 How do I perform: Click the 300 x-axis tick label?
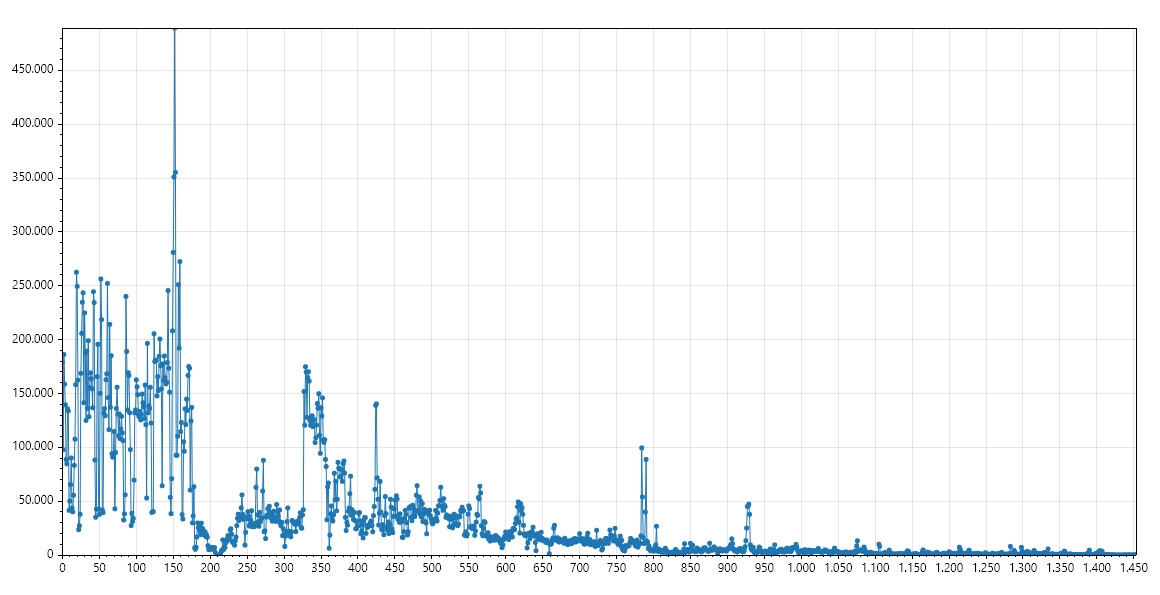coord(284,568)
